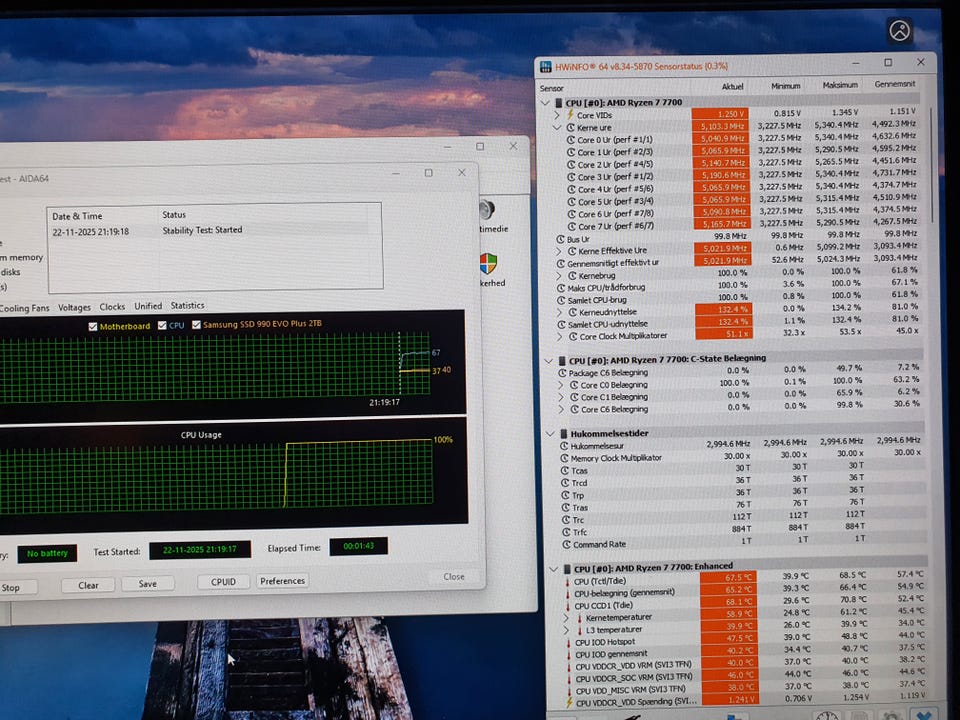Viewport: 960px width, 720px height.
Task: Click the lightning bolt icon beside Core VIDs
Action: [570, 115]
